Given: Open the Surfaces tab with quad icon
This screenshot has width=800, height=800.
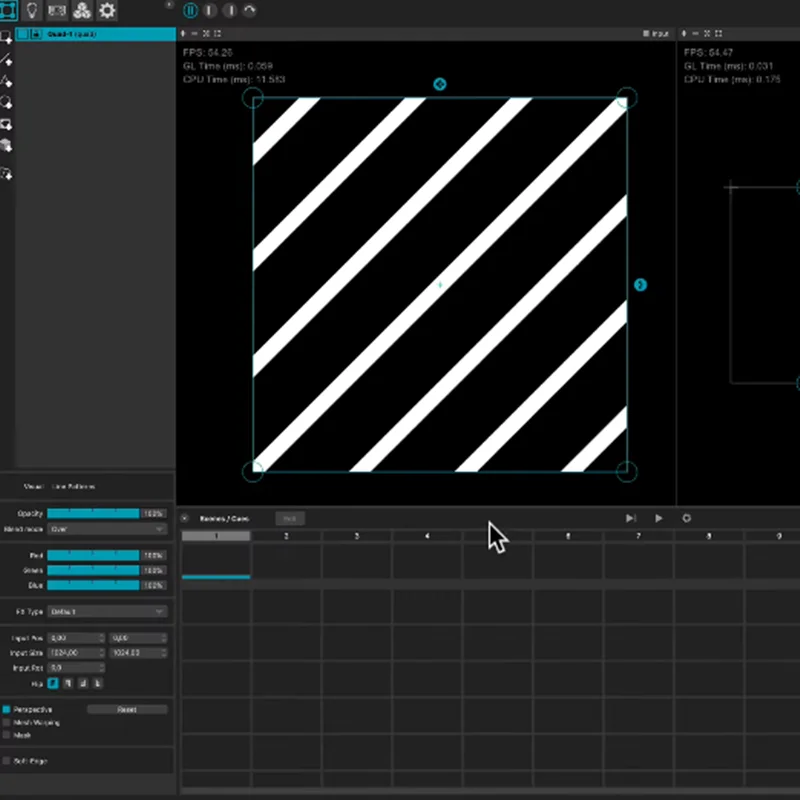Looking at the screenshot, I should [x=8, y=10].
